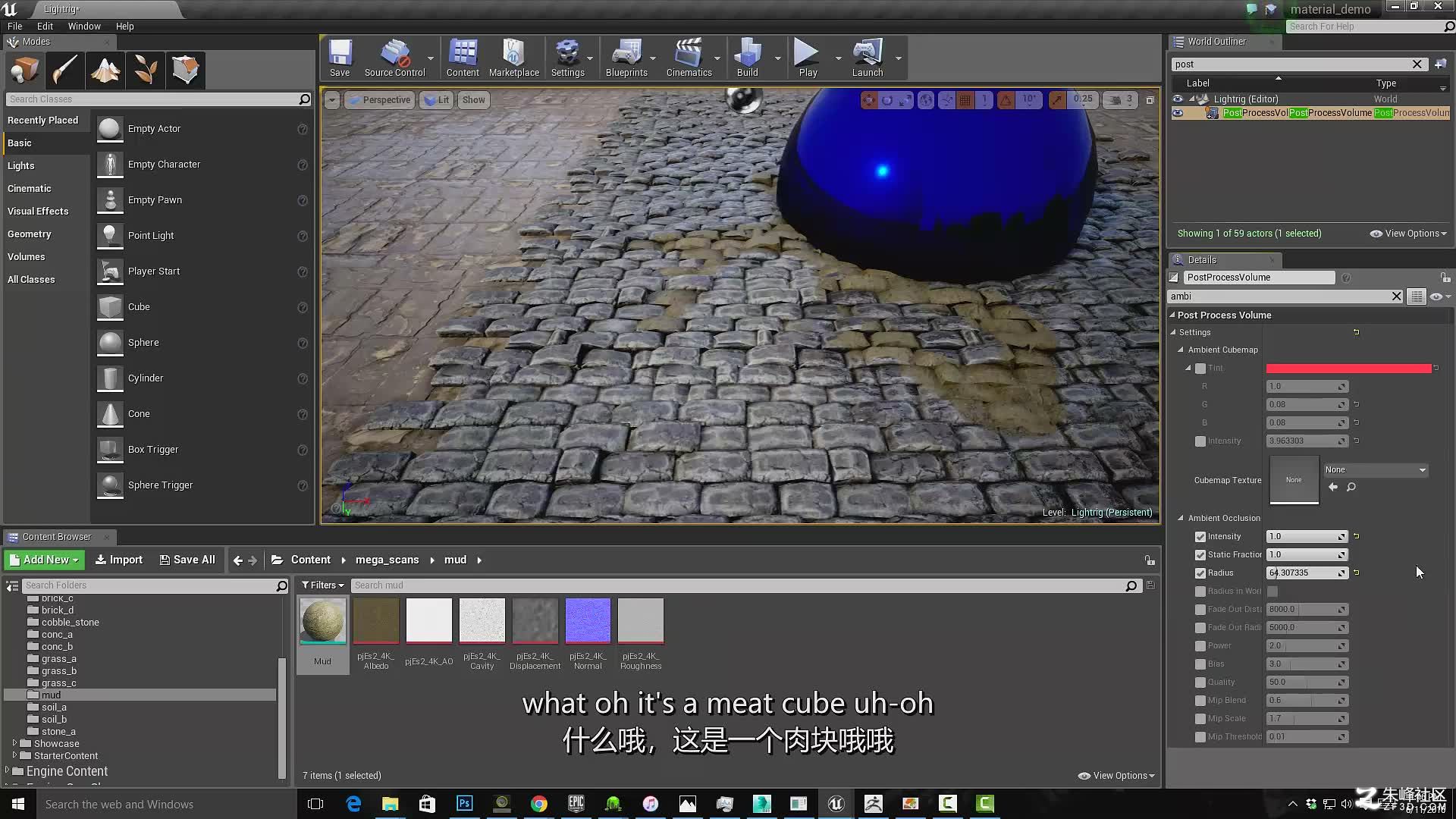Open the Cinematics toolbar icon
The width and height of the screenshot is (1456, 819).
pyautogui.click(x=689, y=58)
